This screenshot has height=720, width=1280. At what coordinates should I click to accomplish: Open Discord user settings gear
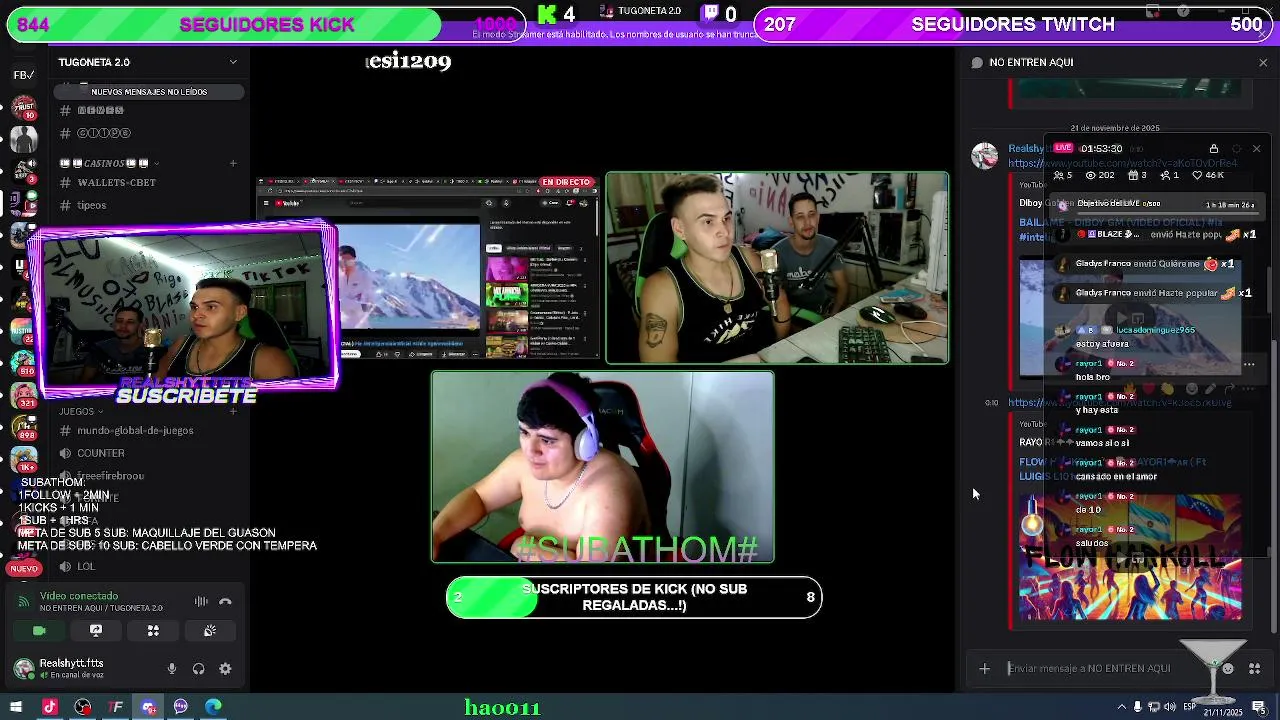click(x=225, y=669)
